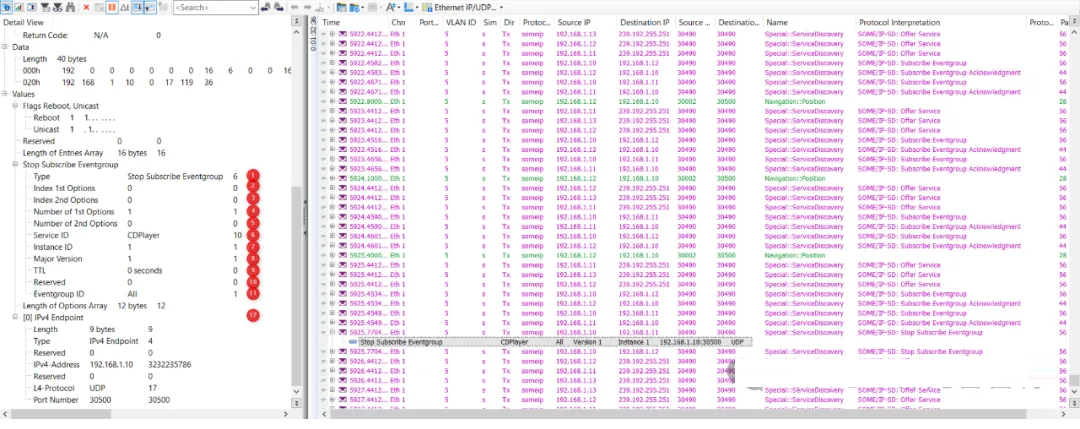Click the third toolbar view icon
The width and height of the screenshot is (1080, 429).
pyautogui.click(x=30, y=7)
